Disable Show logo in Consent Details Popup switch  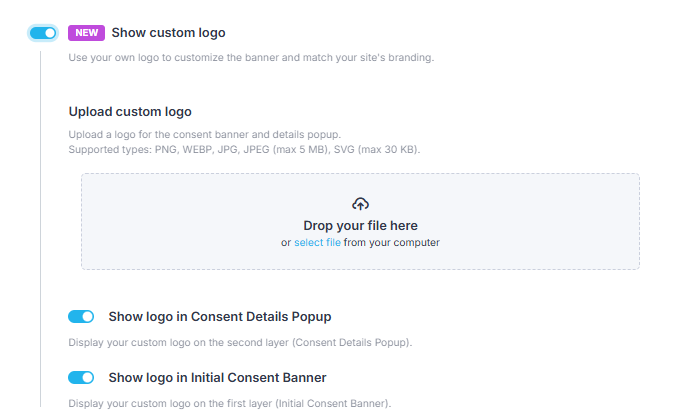pyautogui.click(x=81, y=317)
